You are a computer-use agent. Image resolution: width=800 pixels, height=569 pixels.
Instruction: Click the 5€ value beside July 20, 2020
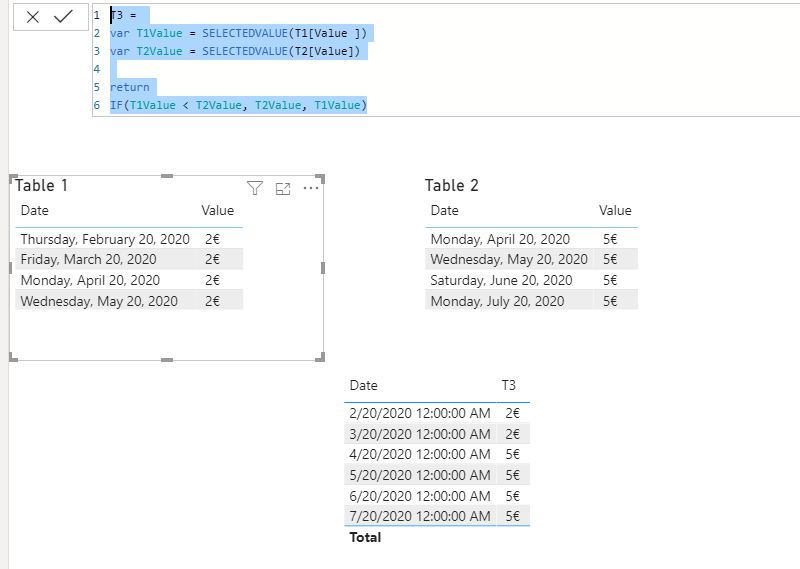point(610,301)
